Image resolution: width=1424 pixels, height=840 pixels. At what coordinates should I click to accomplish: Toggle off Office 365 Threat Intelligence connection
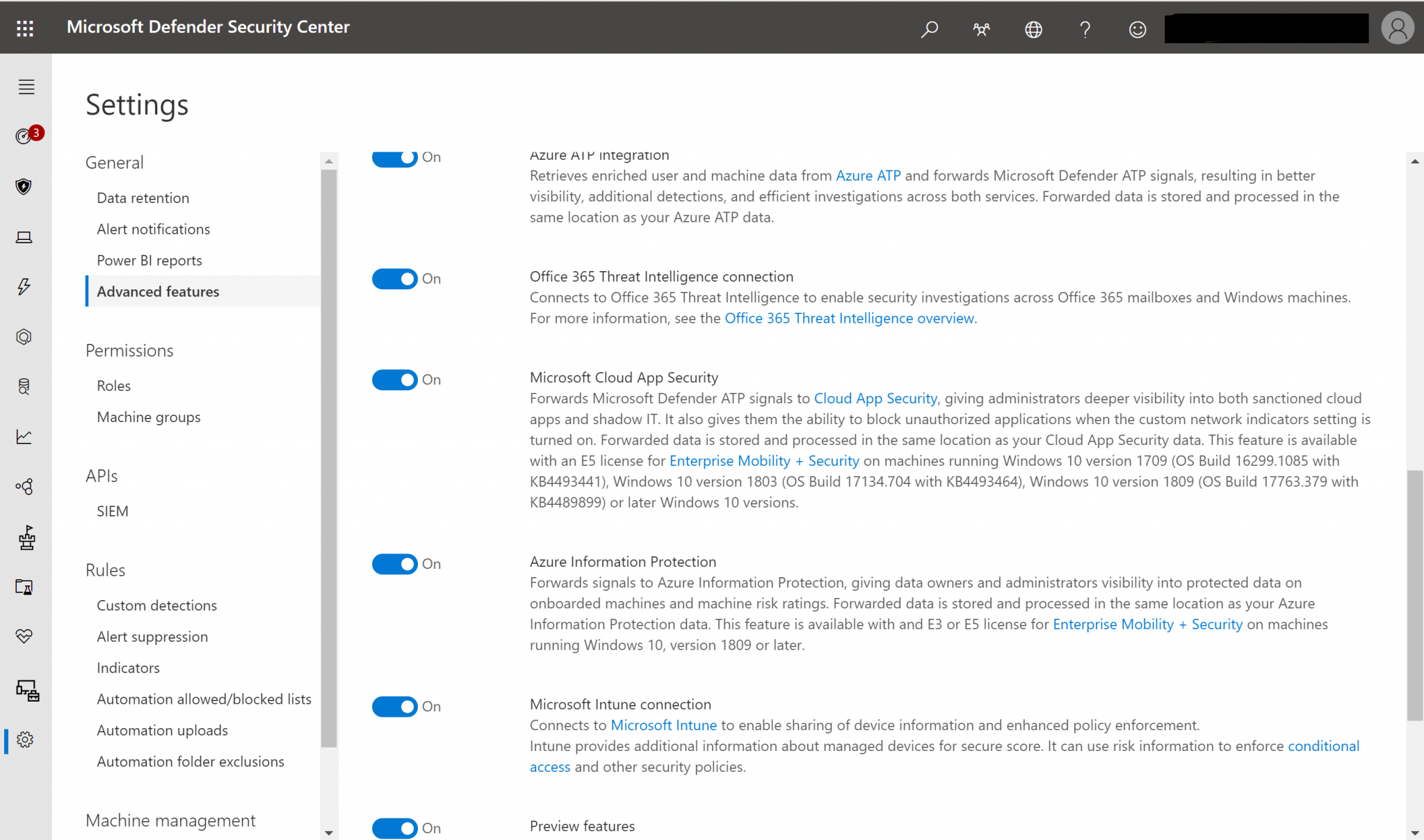(394, 278)
